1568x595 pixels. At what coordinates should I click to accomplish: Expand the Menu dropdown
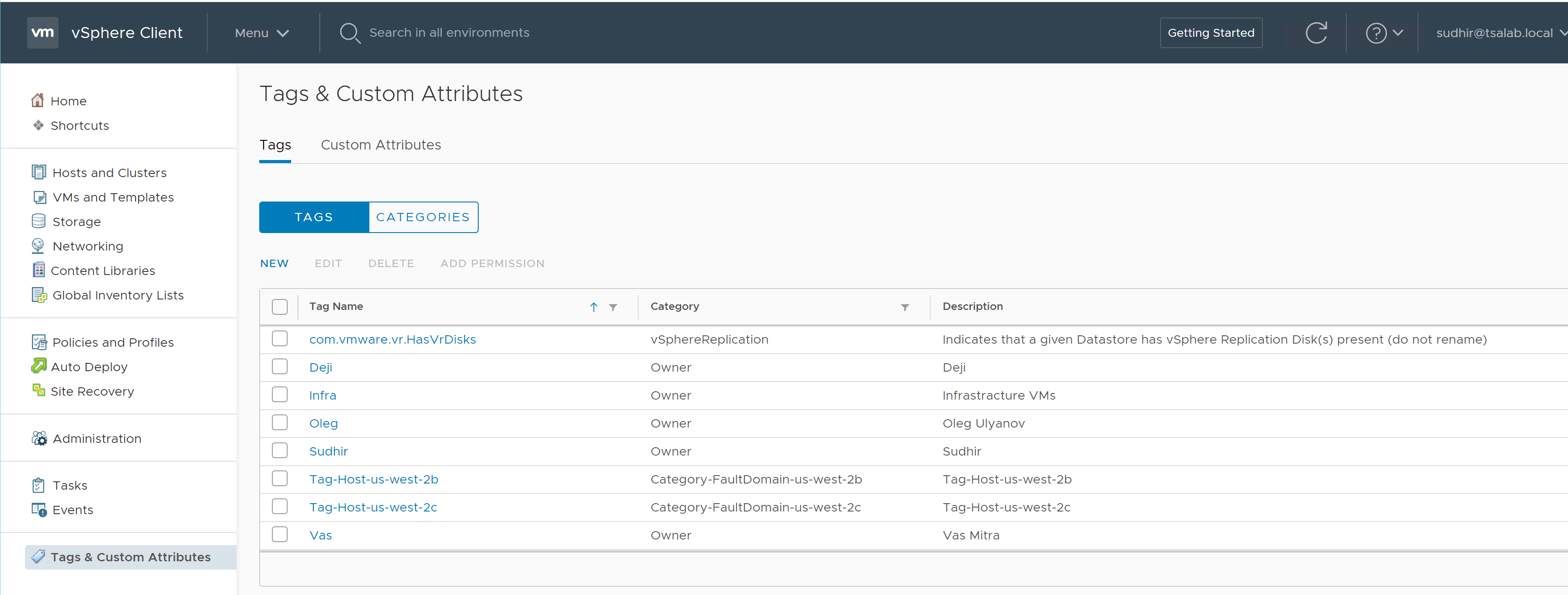pyautogui.click(x=262, y=33)
